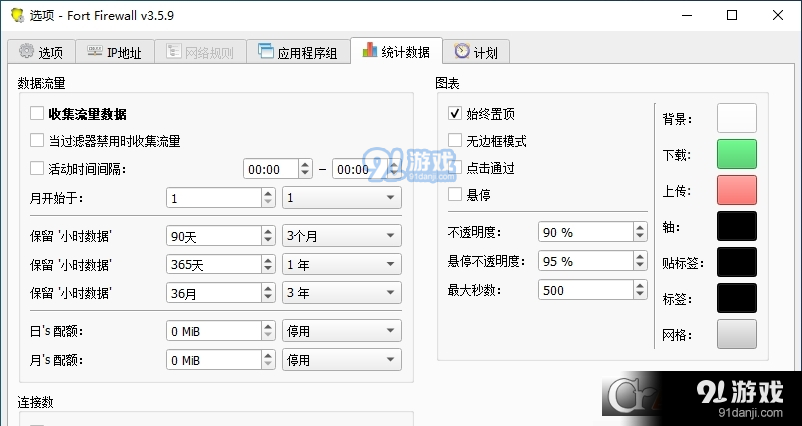Enable the 无边框模式 checkbox
This screenshot has width=802, height=426.
[455, 140]
